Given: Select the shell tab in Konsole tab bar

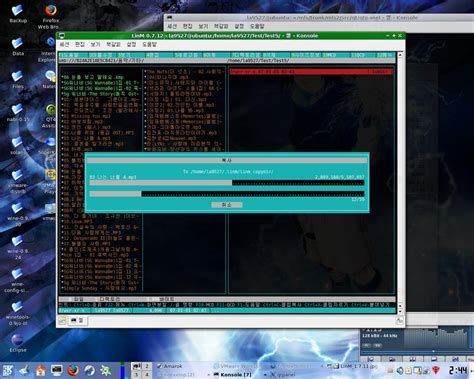Looking at the screenshot, I should tap(77, 321).
